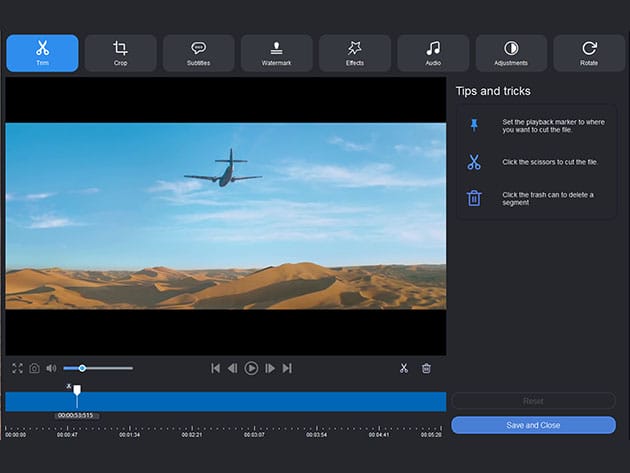Toggle fullscreen video preview
The width and height of the screenshot is (630, 473).
(17, 368)
